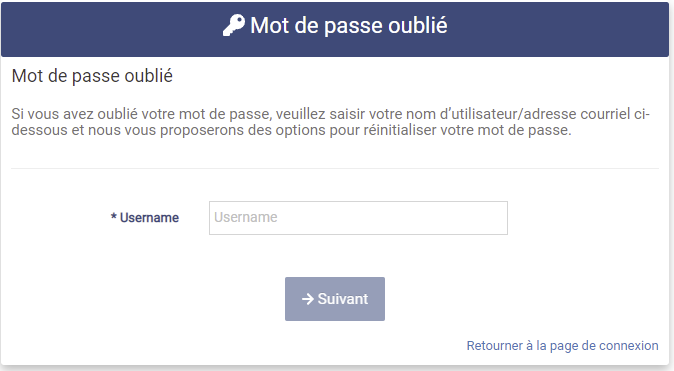Click the empty right end of Username field
The width and height of the screenshot is (674, 371).
tap(473, 218)
